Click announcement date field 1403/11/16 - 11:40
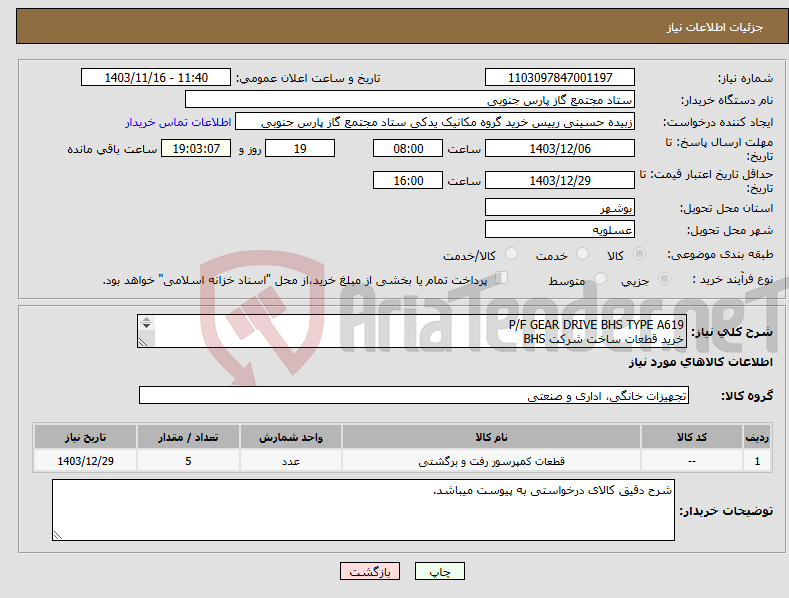The image size is (789, 598). tap(156, 78)
